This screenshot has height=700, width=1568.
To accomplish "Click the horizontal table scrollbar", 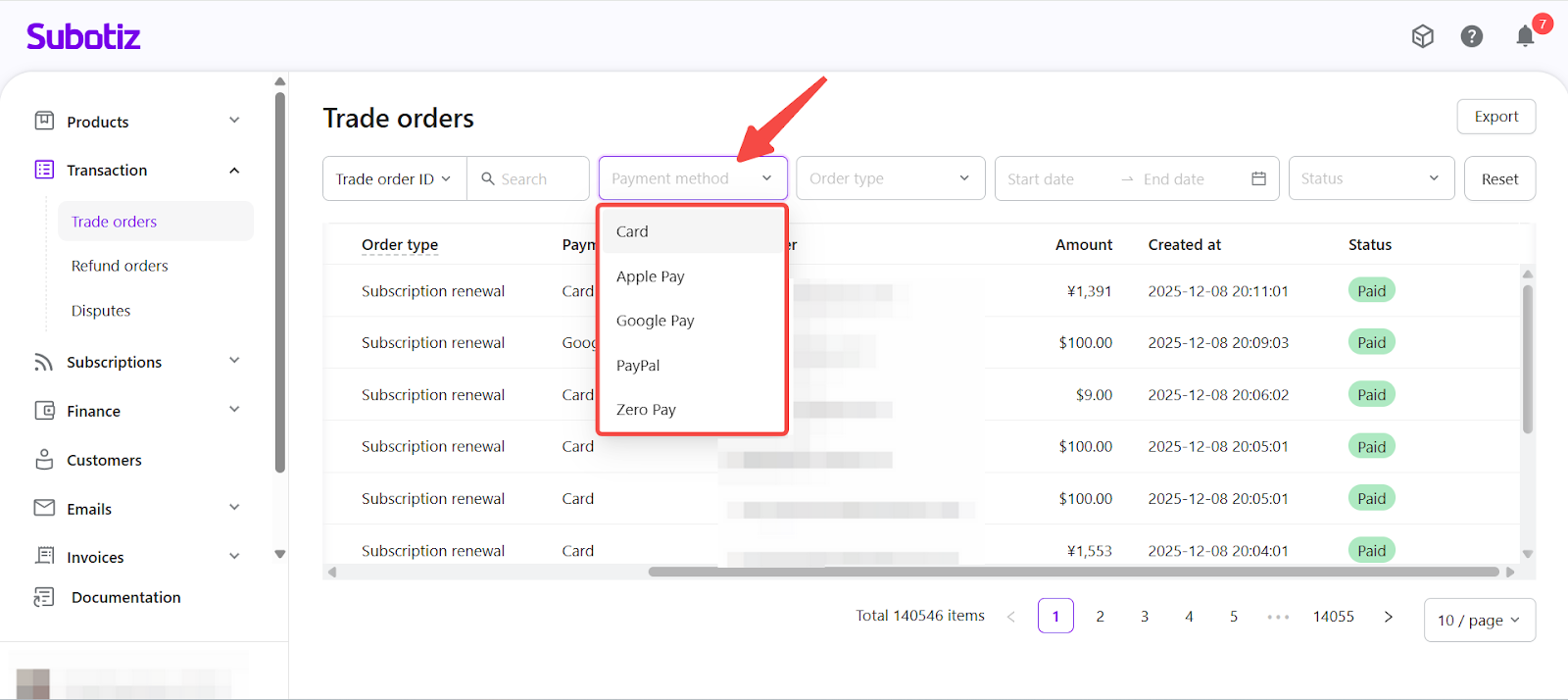I will click(1073, 572).
